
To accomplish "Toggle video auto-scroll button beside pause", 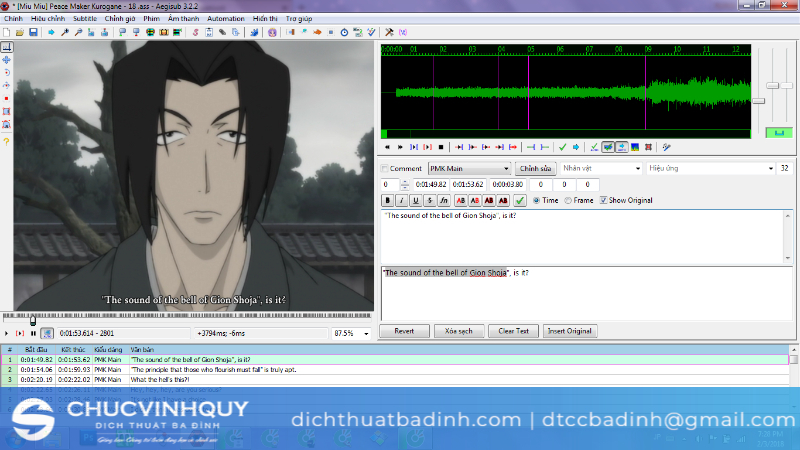I will 47,333.
